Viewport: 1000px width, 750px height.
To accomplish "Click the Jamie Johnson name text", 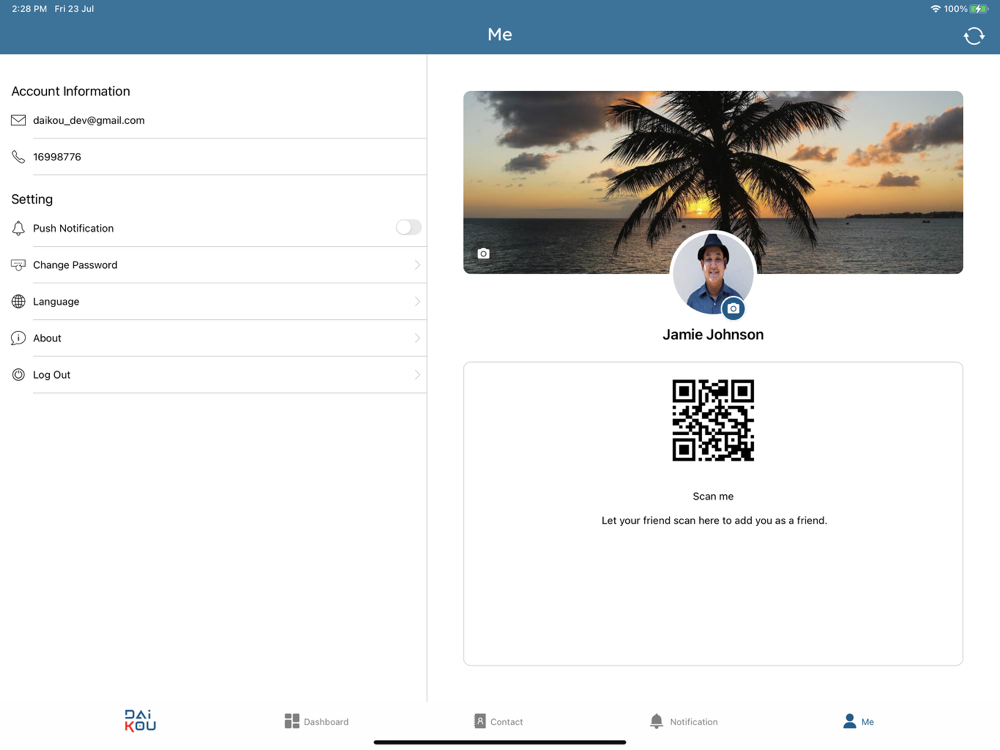I will pos(713,335).
